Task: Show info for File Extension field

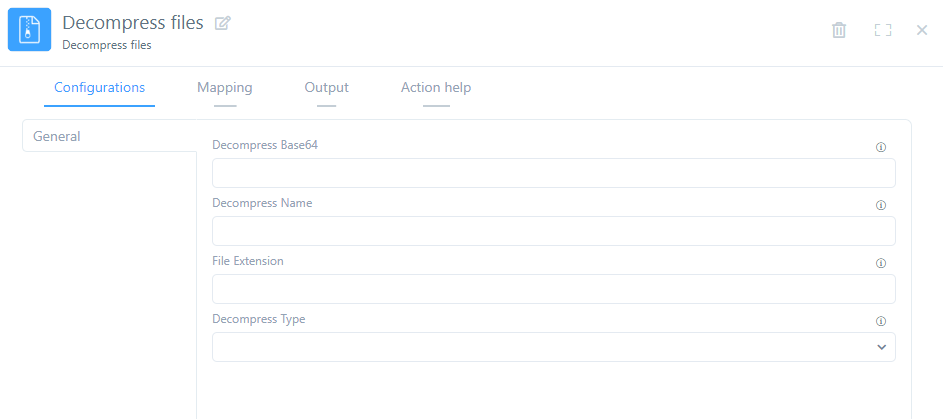Action: pyautogui.click(x=881, y=263)
